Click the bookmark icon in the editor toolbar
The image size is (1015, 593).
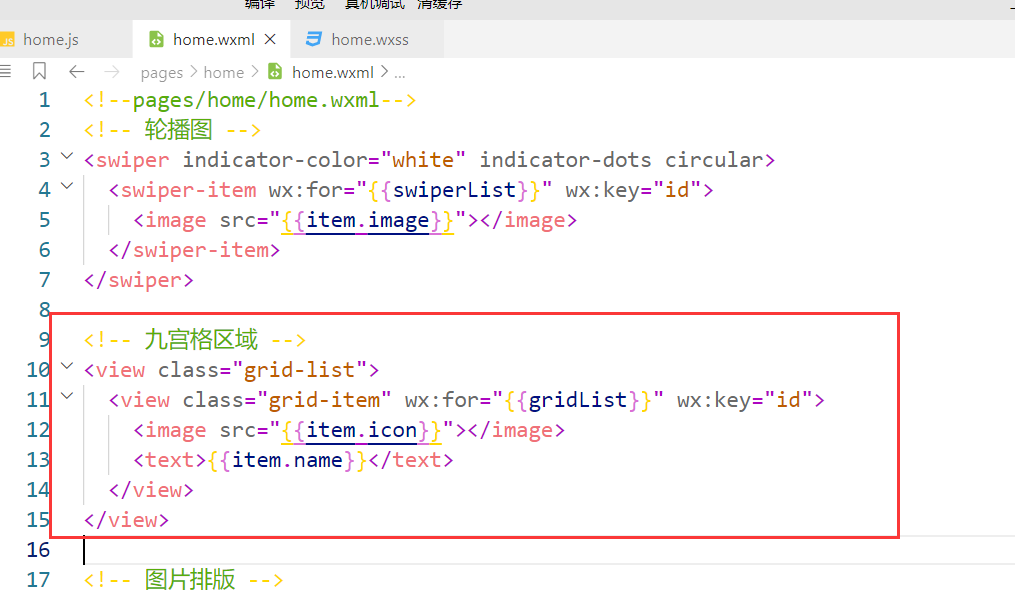tap(39, 71)
